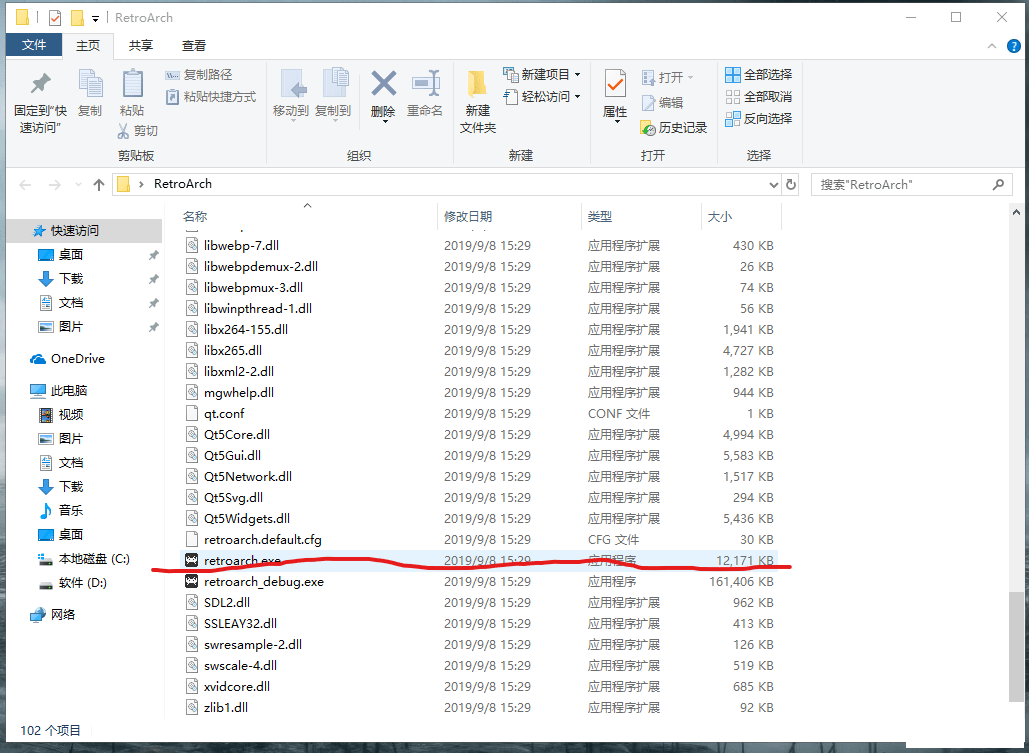Select the libwebp-7.dll file
The height and width of the screenshot is (753, 1029).
[241, 246]
